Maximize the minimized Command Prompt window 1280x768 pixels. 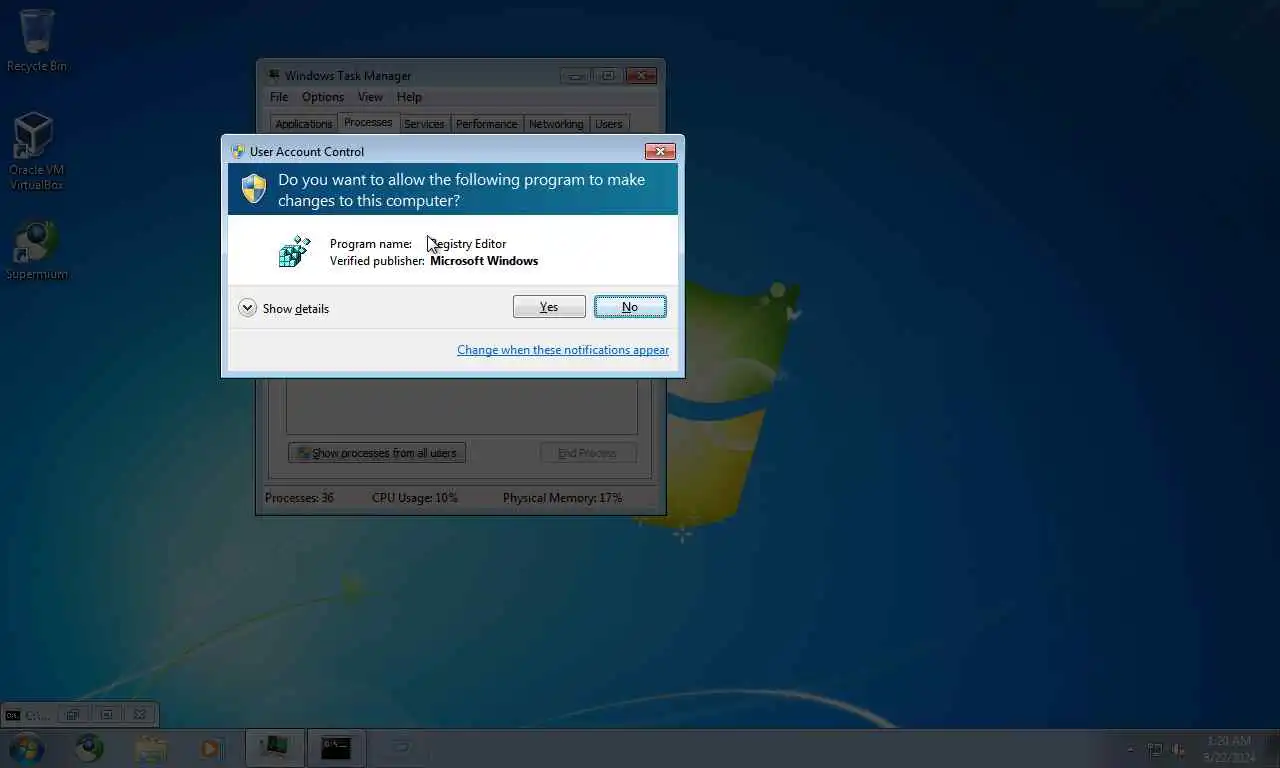[x=107, y=715]
